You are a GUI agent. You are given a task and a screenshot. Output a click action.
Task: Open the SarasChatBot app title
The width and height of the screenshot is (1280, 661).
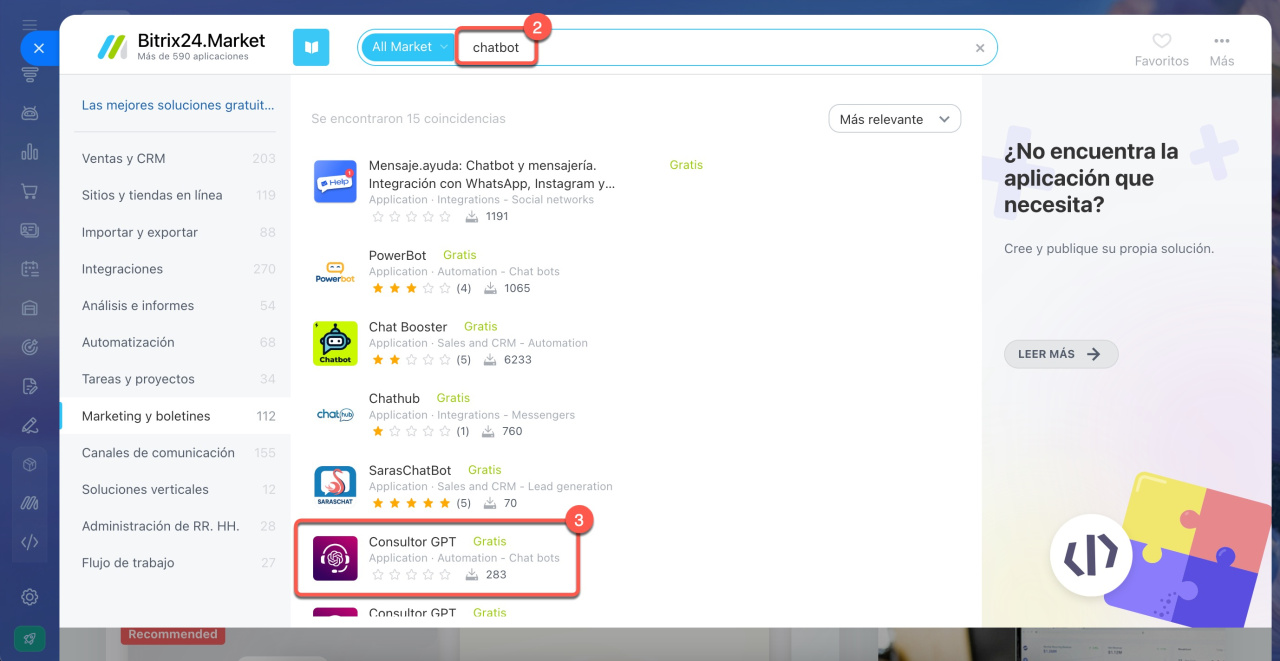[410, 470]
